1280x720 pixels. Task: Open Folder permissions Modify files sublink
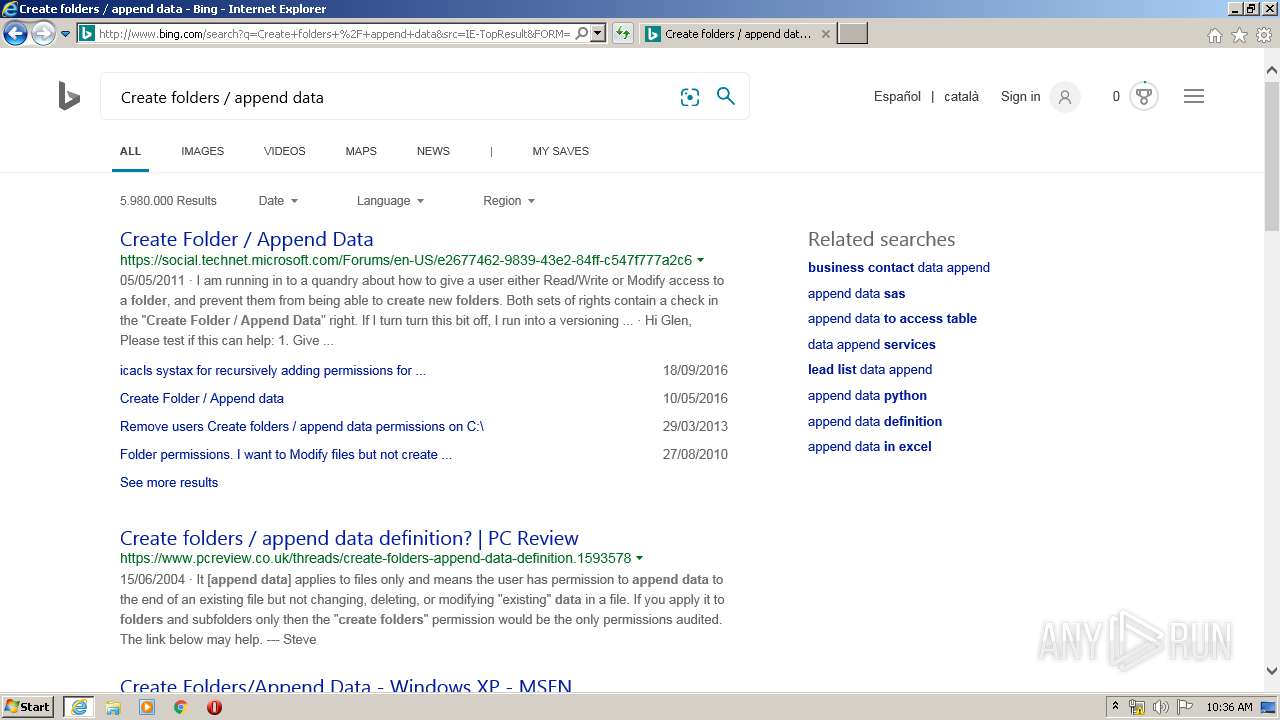click(286, 454)
